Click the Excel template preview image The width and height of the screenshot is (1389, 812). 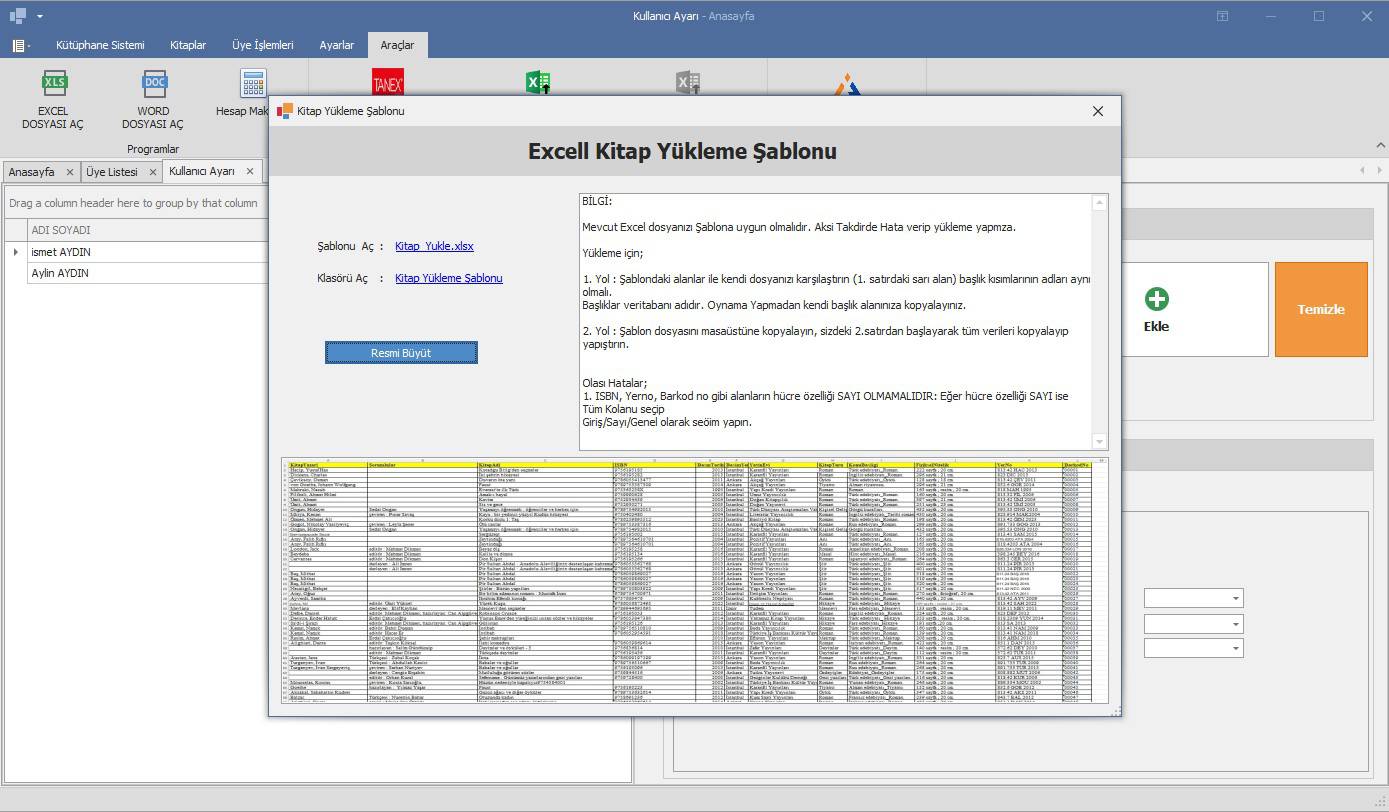(694, 580)
